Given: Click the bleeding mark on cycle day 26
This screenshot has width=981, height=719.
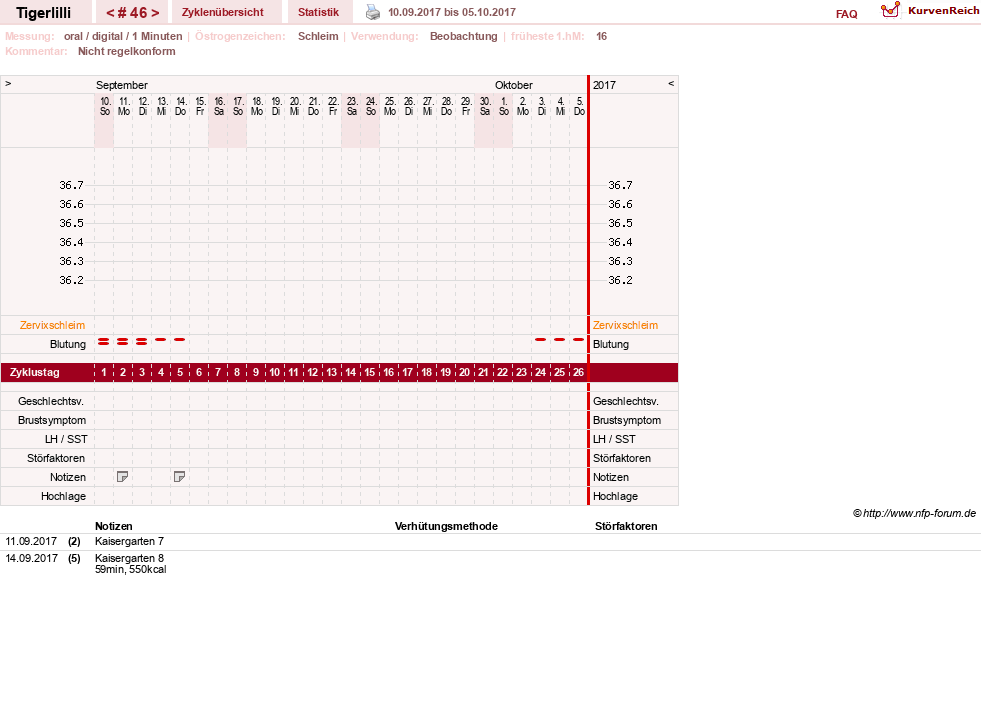Looking at the screenshot, I should click(x=579, y=339).
